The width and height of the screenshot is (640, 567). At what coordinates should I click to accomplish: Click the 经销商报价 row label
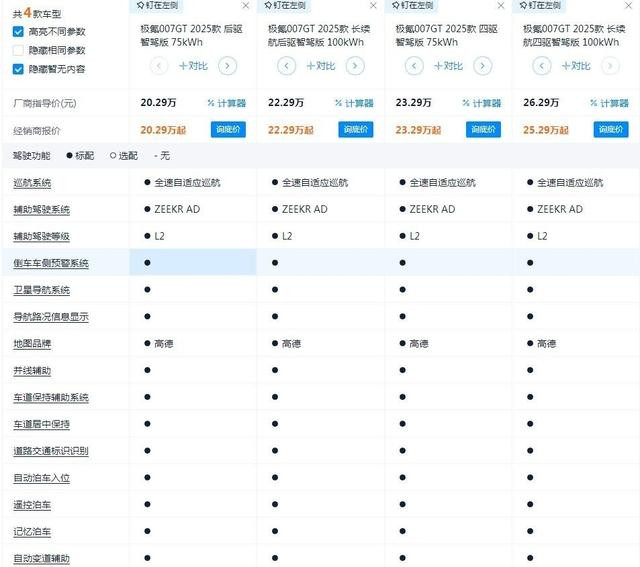tap(37, 131)
